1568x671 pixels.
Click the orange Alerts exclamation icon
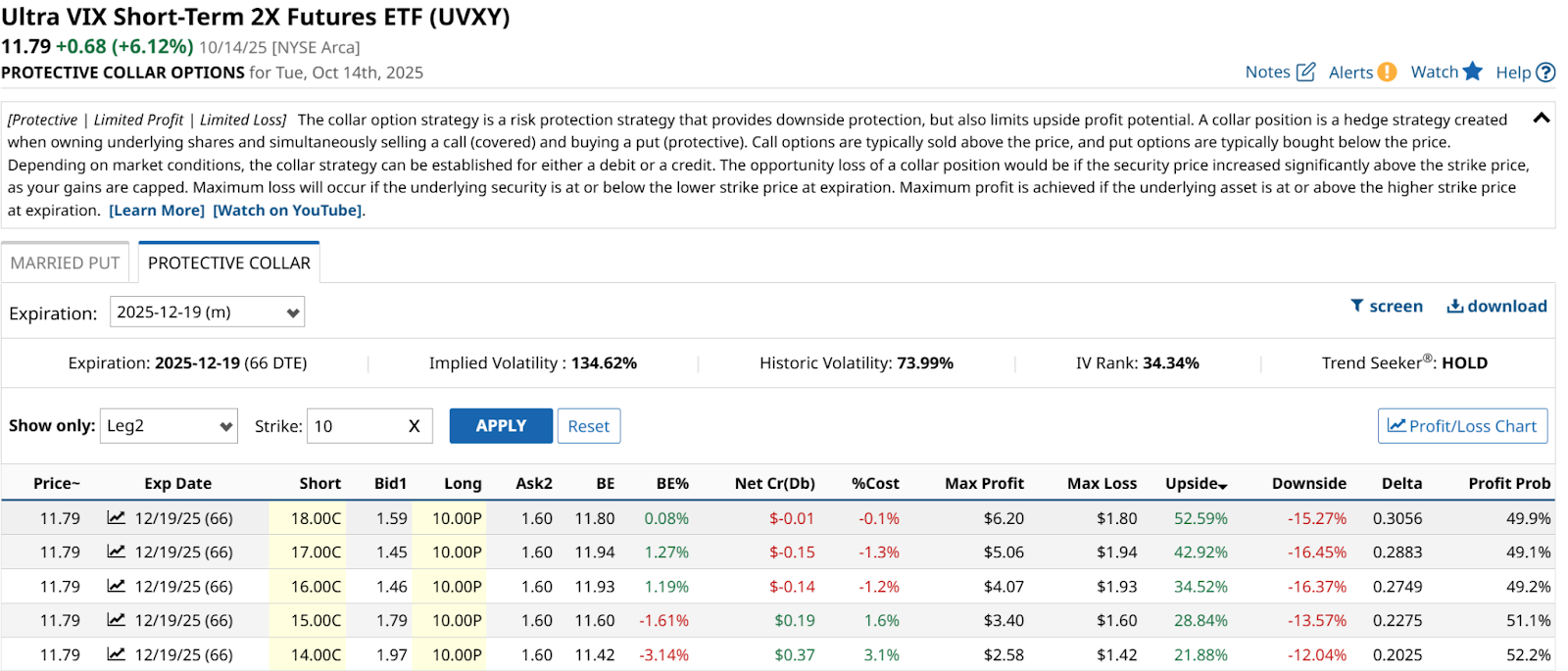pos(1387,72)
